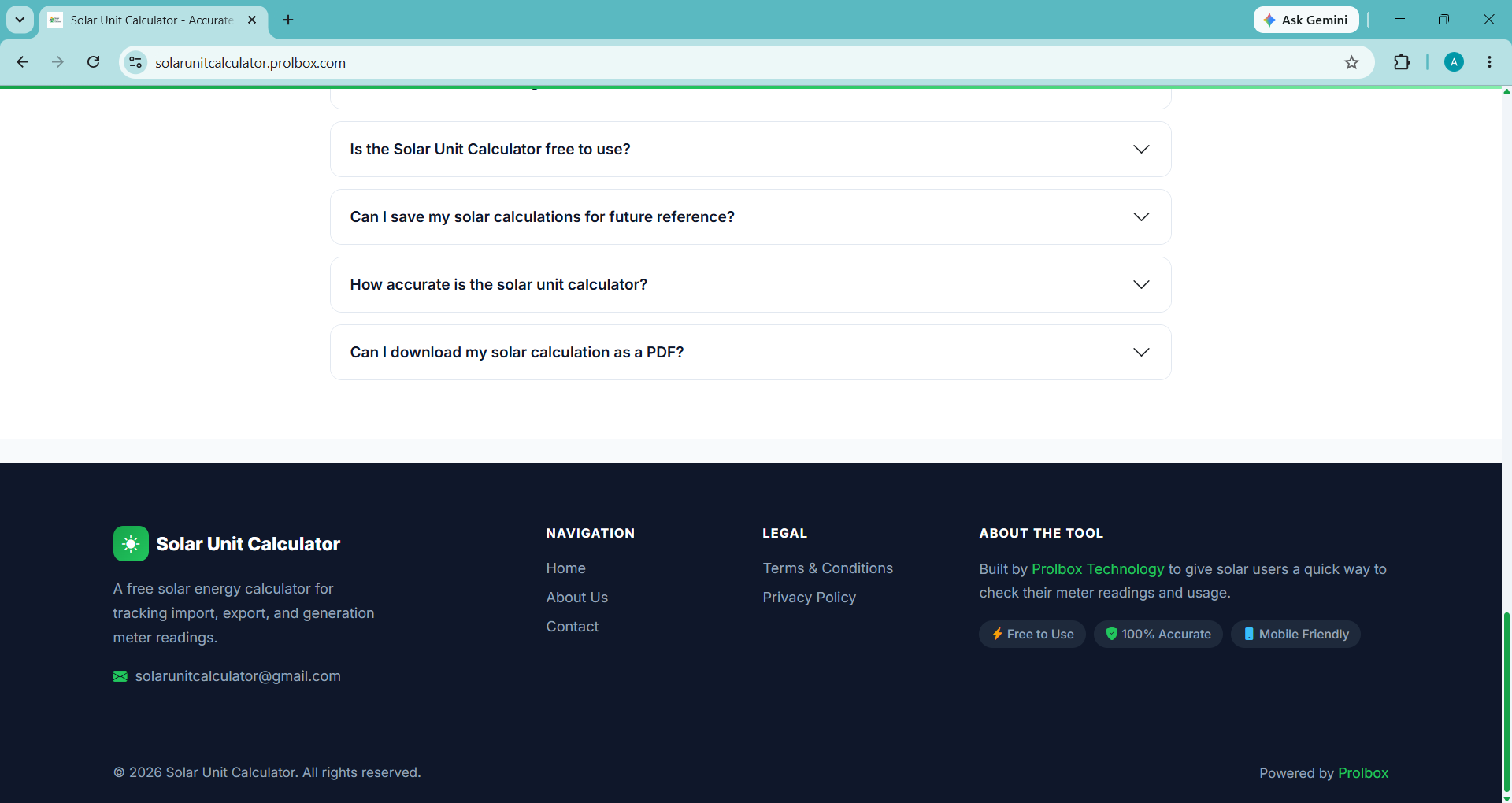Click the green Solar Unit Calculator logo icon
The width and height of the screenshot is (1512, 803).
coord(131,543)
